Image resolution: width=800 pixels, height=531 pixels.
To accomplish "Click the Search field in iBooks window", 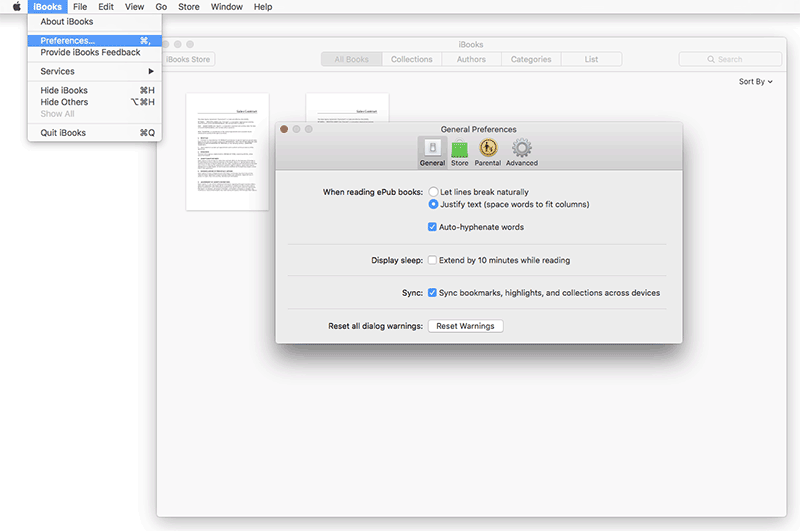I will 730,59.
